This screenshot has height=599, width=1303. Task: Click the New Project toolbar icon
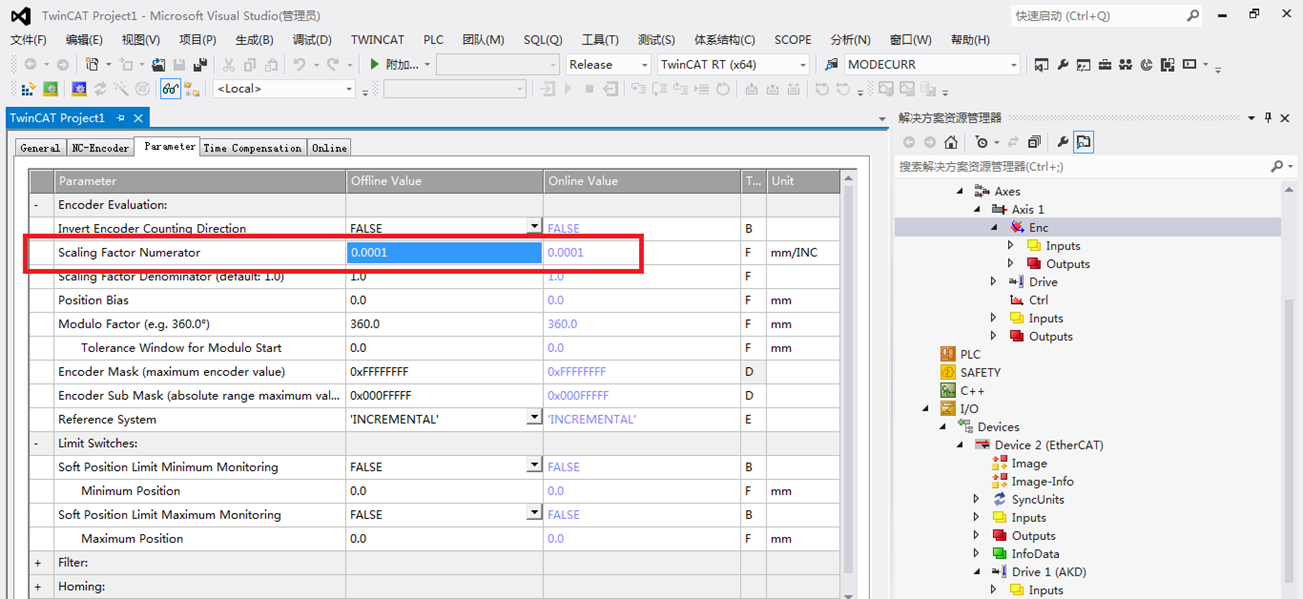pos(93,65)
